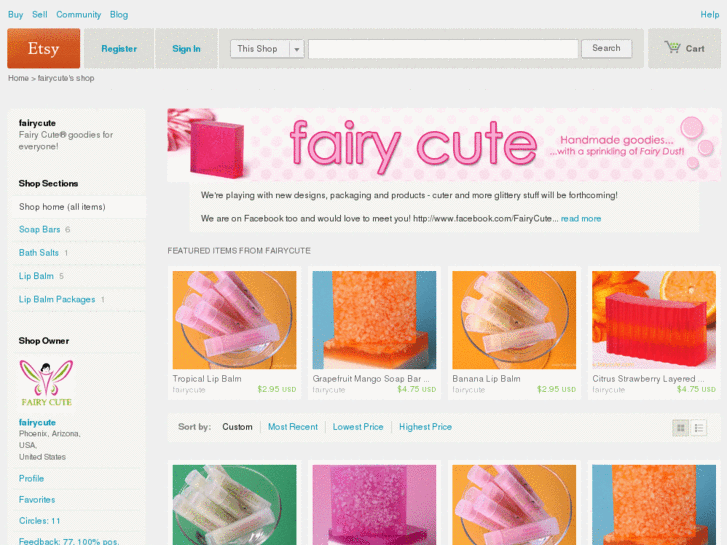The width and height of the screenshot is (727, 545).
Task: Click the fairy cute shop banner
Action: click(444, 145)
